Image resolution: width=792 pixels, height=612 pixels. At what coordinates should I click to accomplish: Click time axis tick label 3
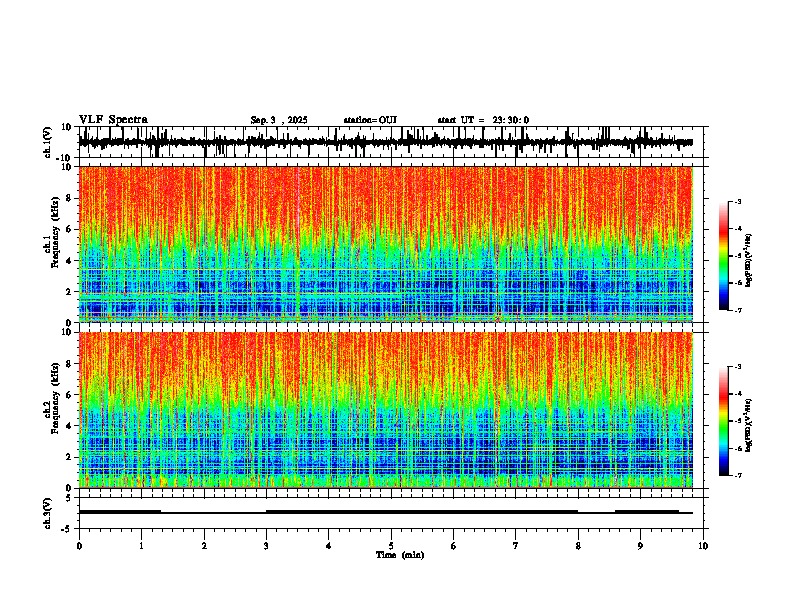pyautogui.click(x=266, y=546)
